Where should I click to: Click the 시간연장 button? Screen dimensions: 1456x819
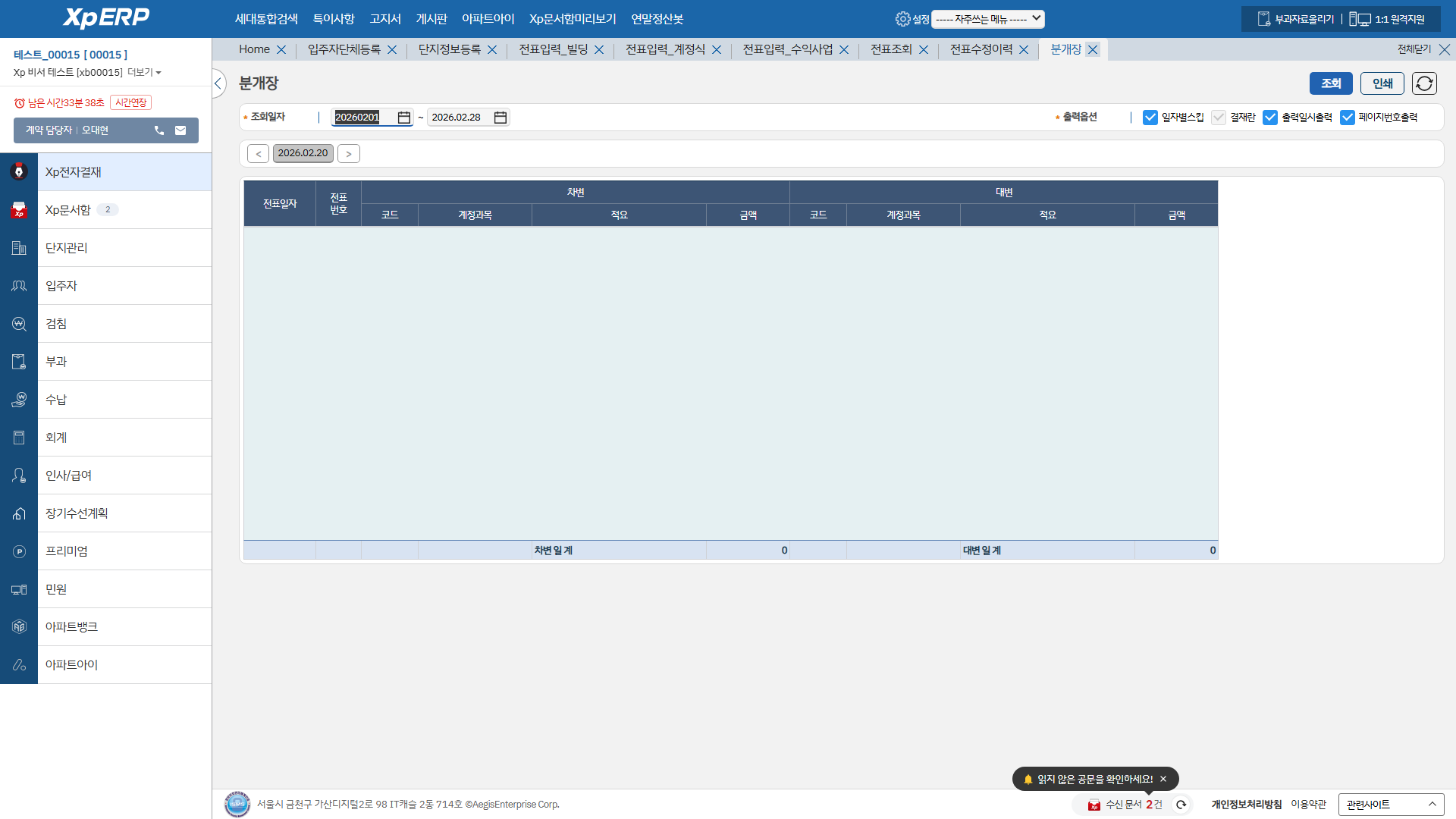(131, 102)
